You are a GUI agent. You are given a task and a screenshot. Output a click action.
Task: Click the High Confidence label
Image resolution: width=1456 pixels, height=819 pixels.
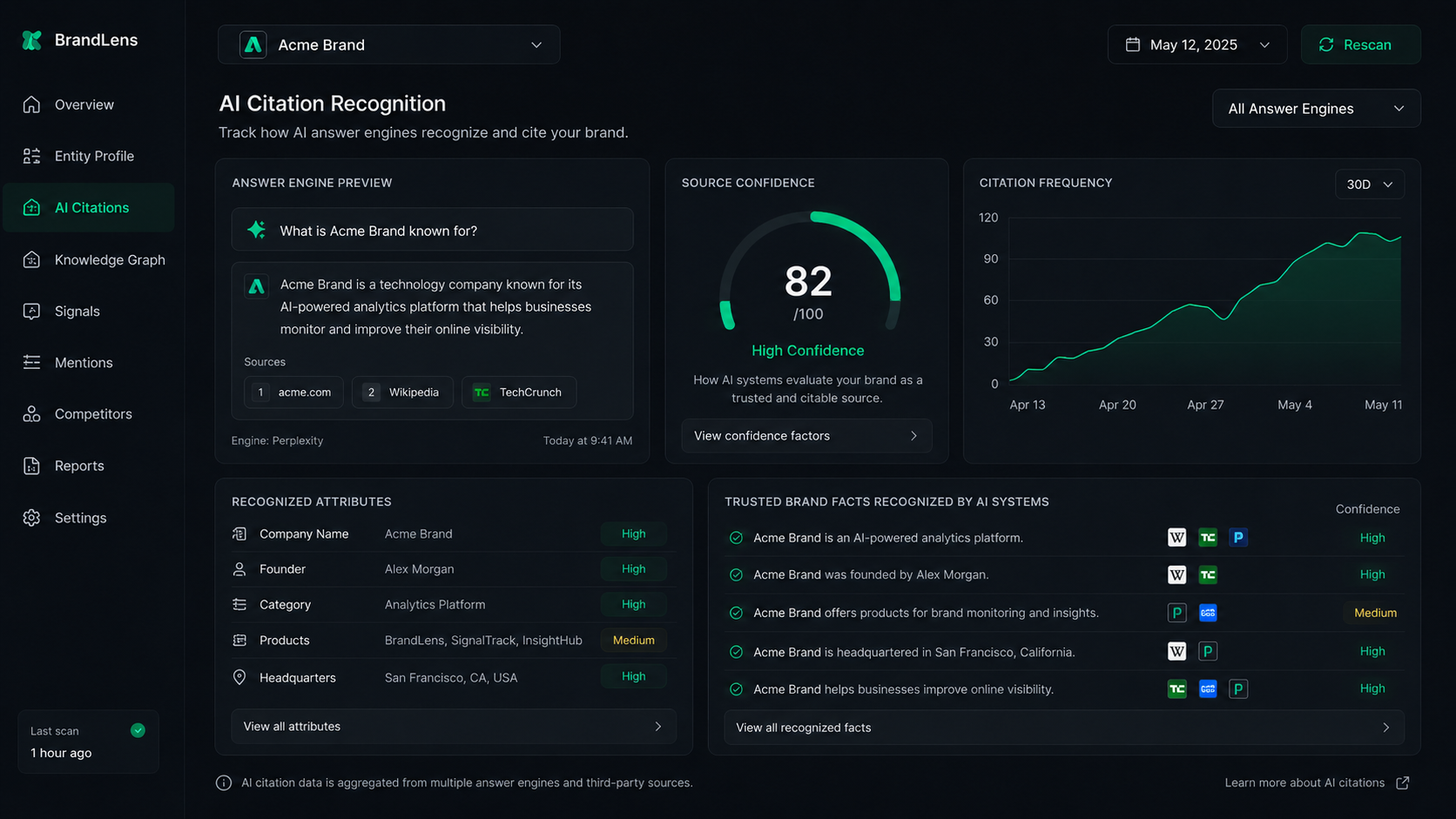808,351
